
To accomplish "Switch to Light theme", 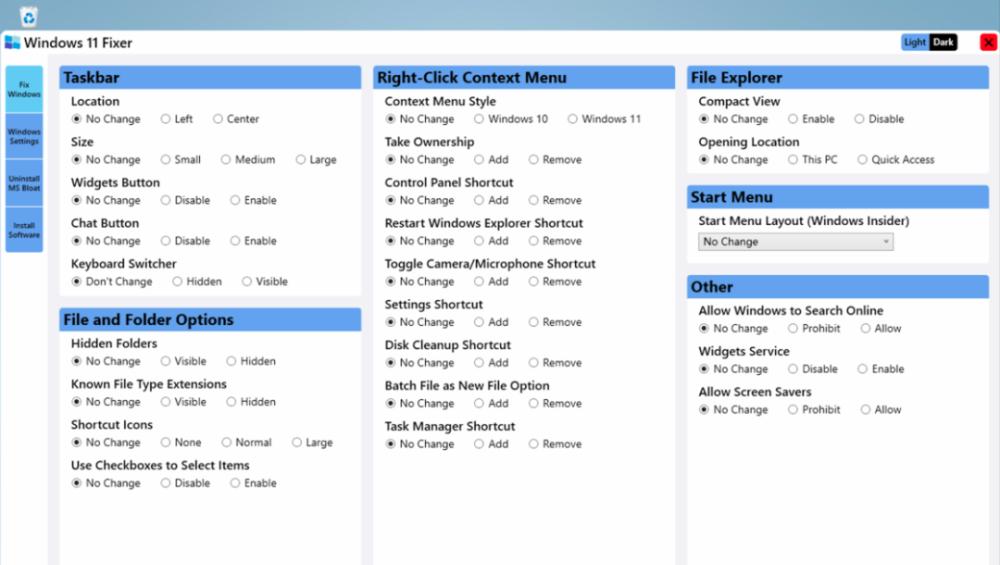I will [x=915, y=42].
